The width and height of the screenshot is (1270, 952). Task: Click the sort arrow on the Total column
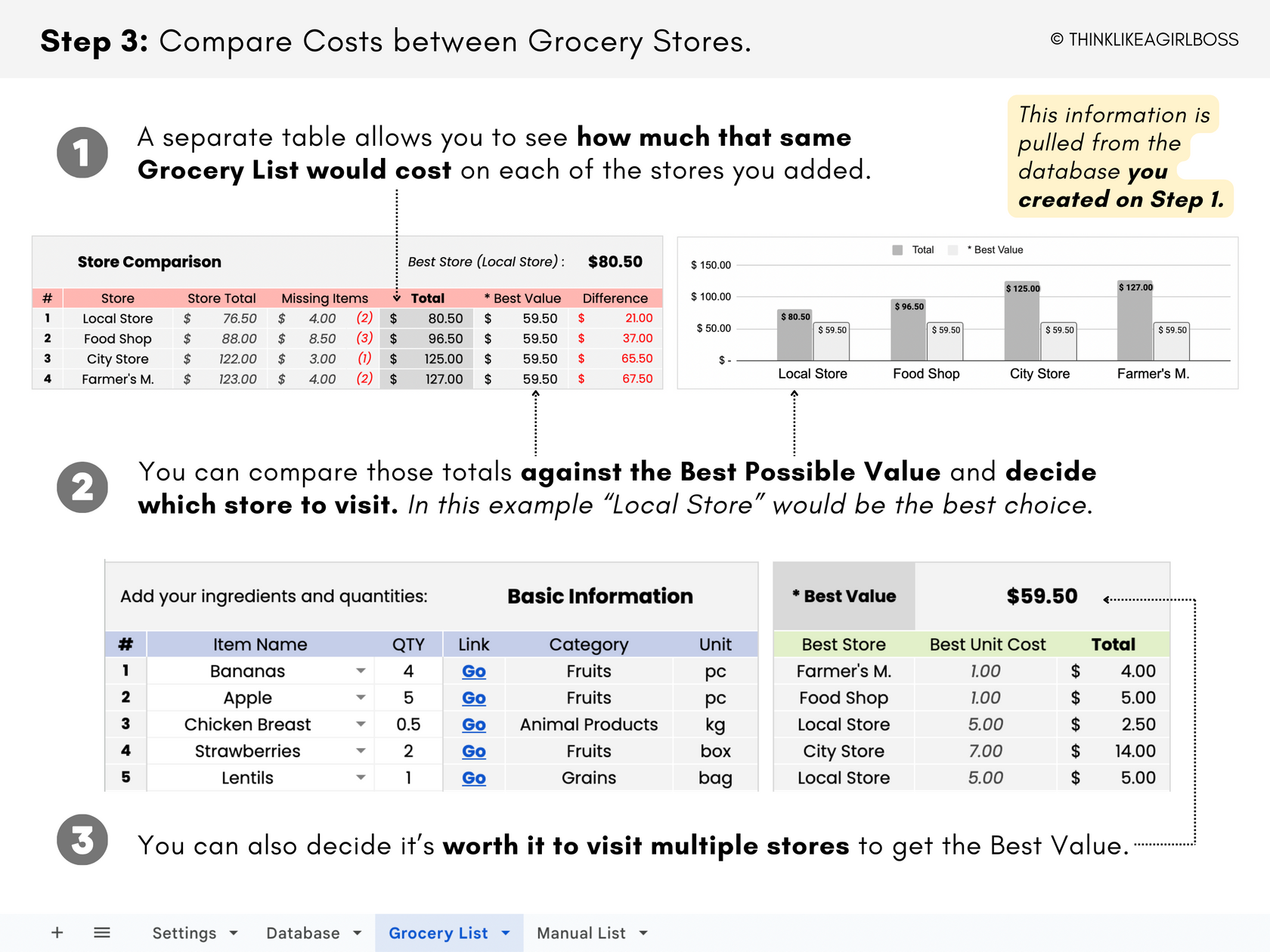point(396,298)
